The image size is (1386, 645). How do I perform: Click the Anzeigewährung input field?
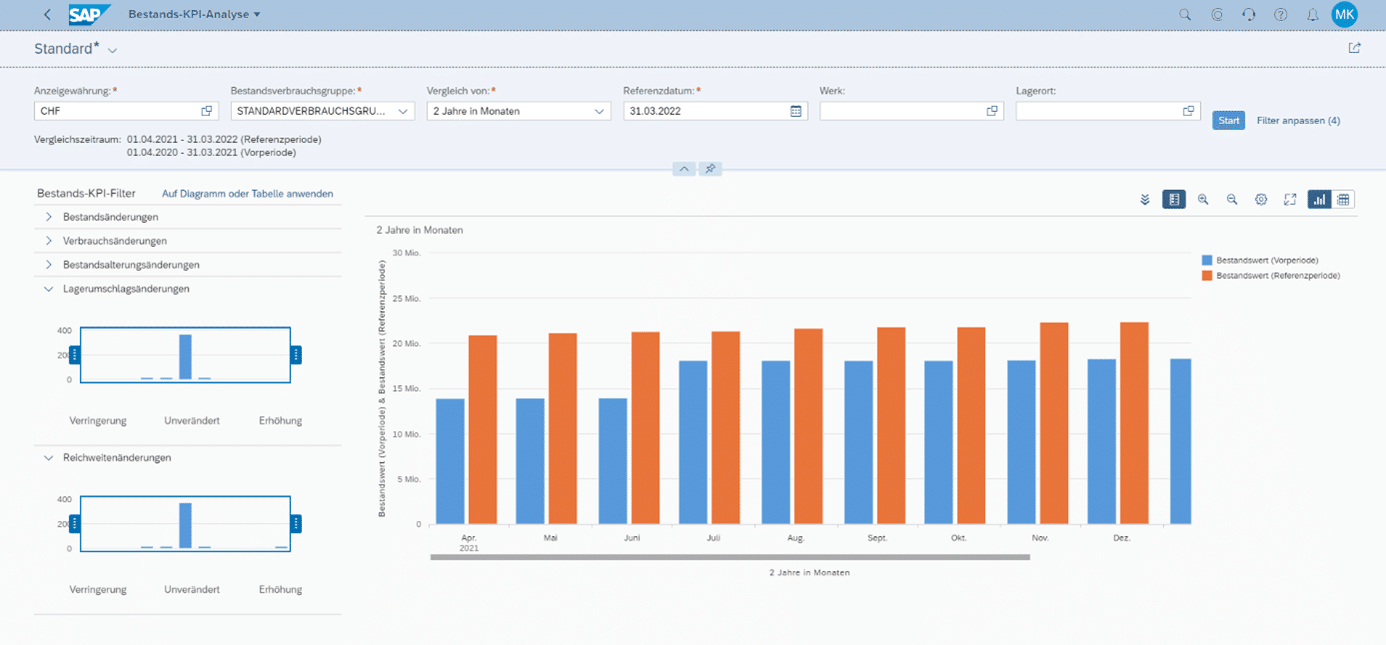click(x=115, y=111)
